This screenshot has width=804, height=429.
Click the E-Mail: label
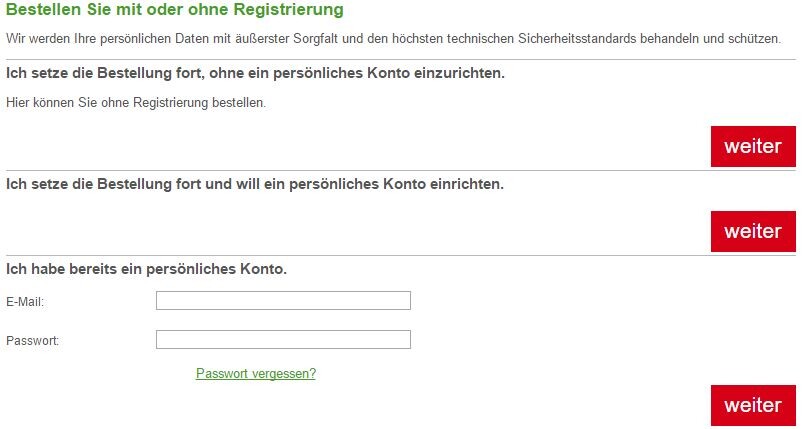click(x=25, y=302)
